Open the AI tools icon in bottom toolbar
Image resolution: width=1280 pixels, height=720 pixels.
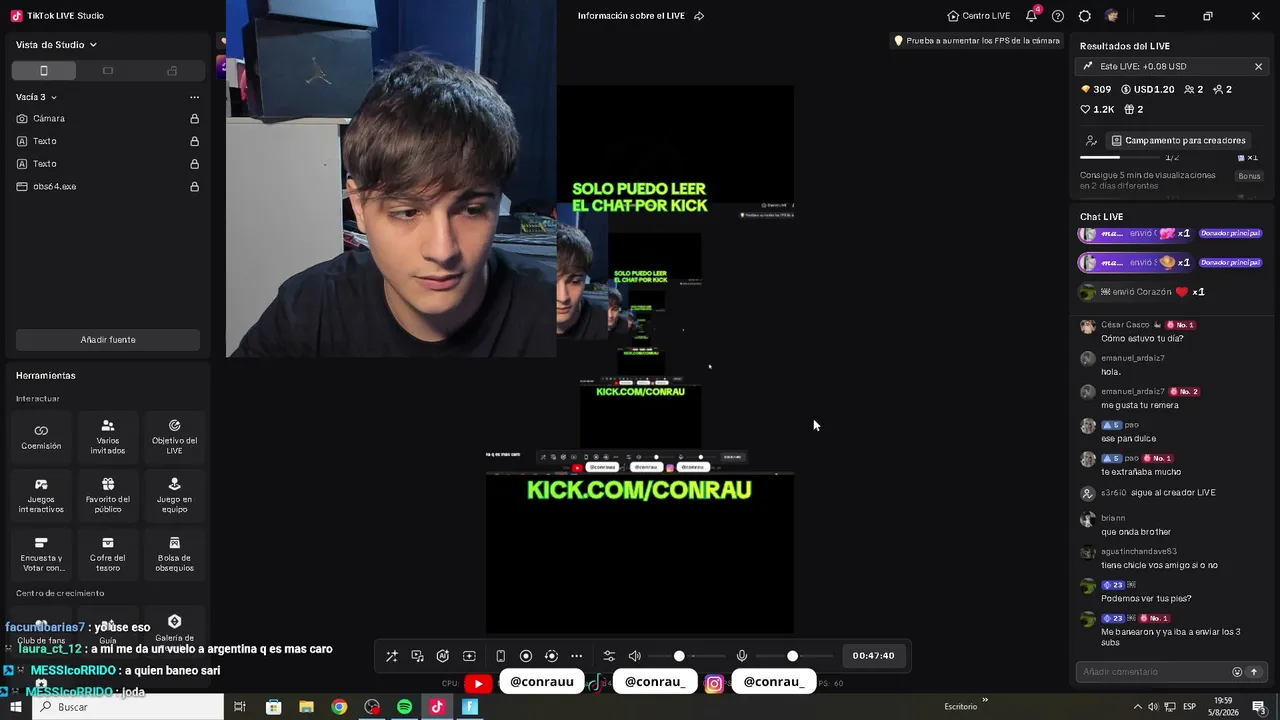coord(443,656)
